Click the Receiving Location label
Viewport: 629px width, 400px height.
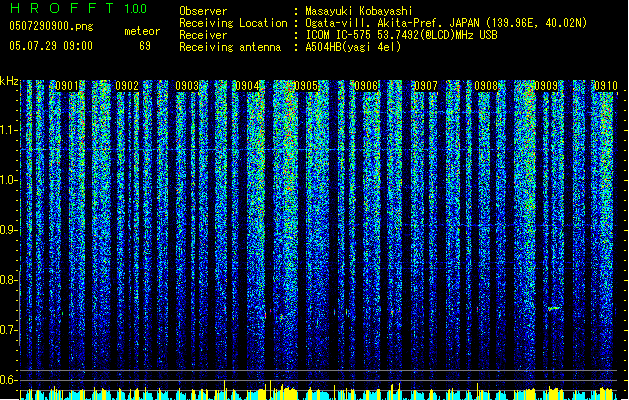[x=233, y=23]
